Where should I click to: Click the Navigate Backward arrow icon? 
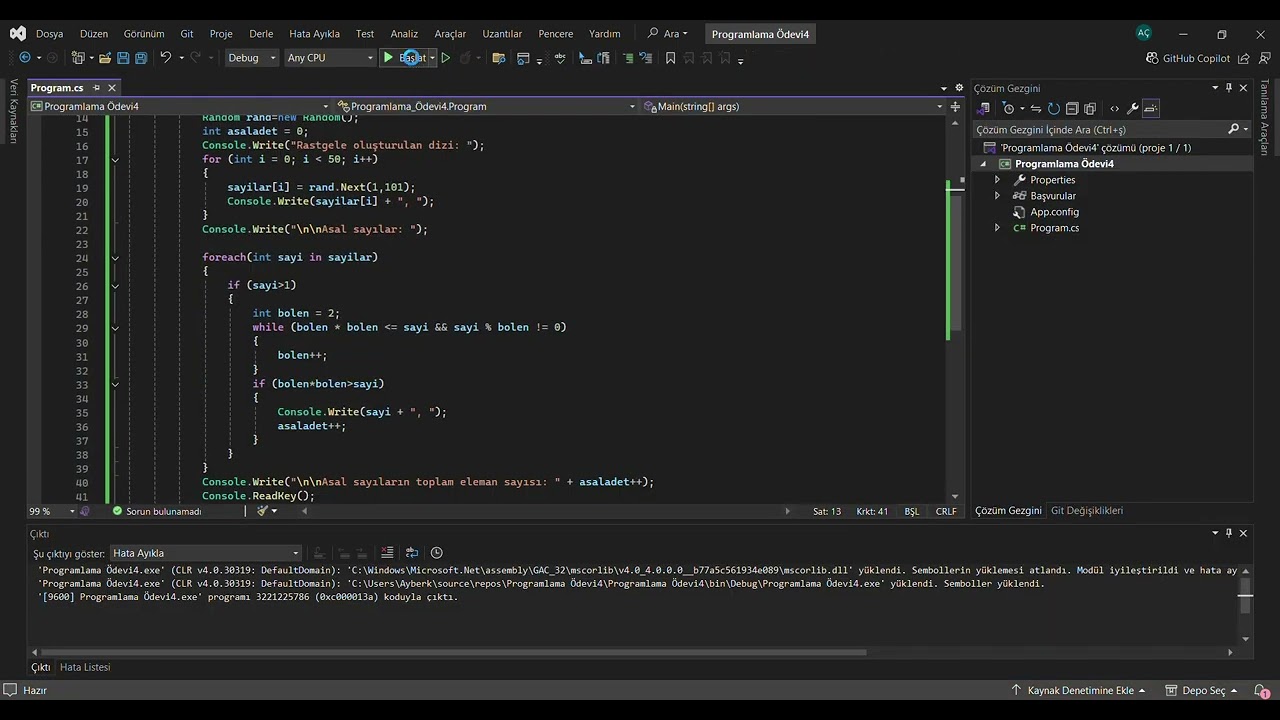25,58
